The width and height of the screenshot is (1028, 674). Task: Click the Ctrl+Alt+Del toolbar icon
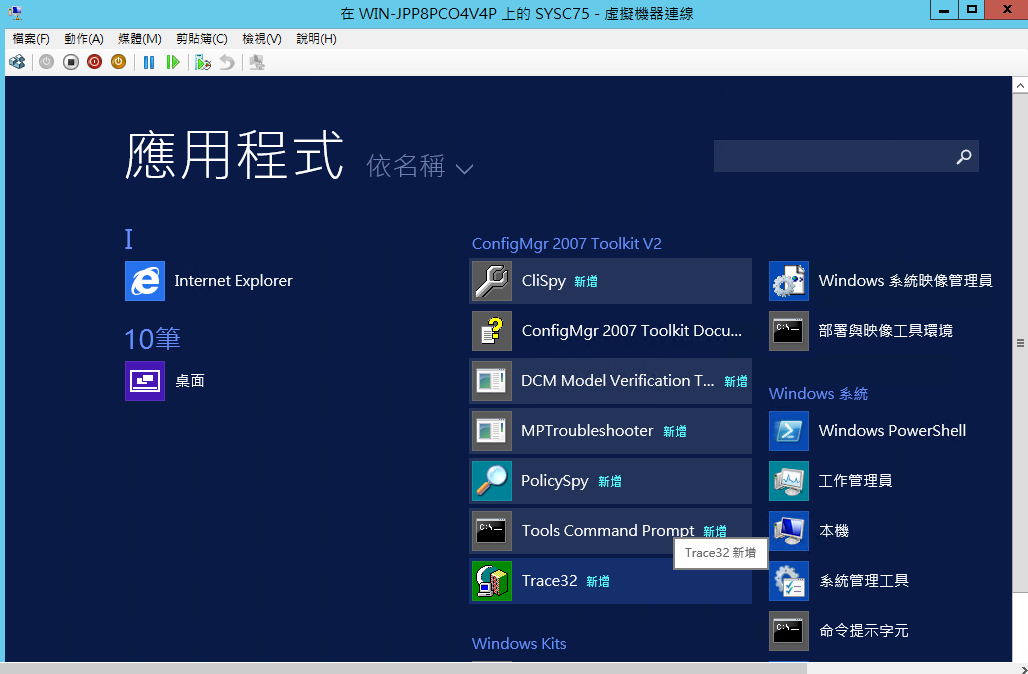point(17,62)
